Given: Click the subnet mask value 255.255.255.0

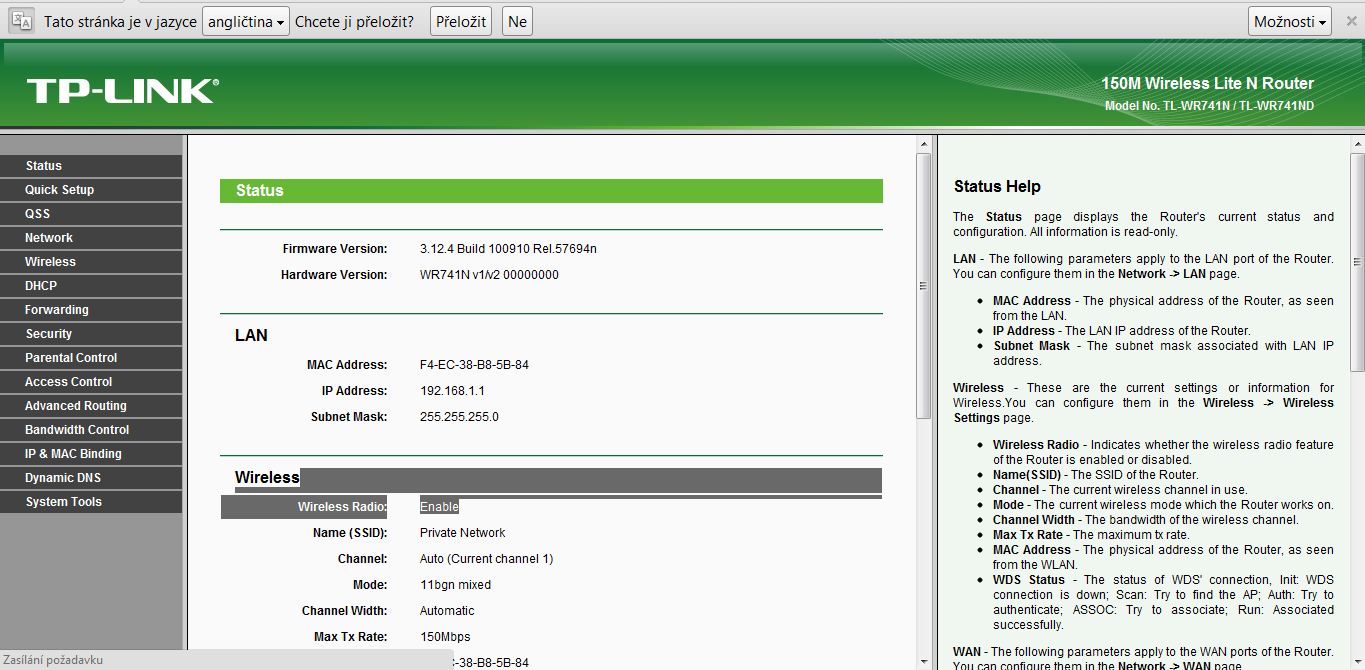Looking at the screenshot, I should point(459,417).
